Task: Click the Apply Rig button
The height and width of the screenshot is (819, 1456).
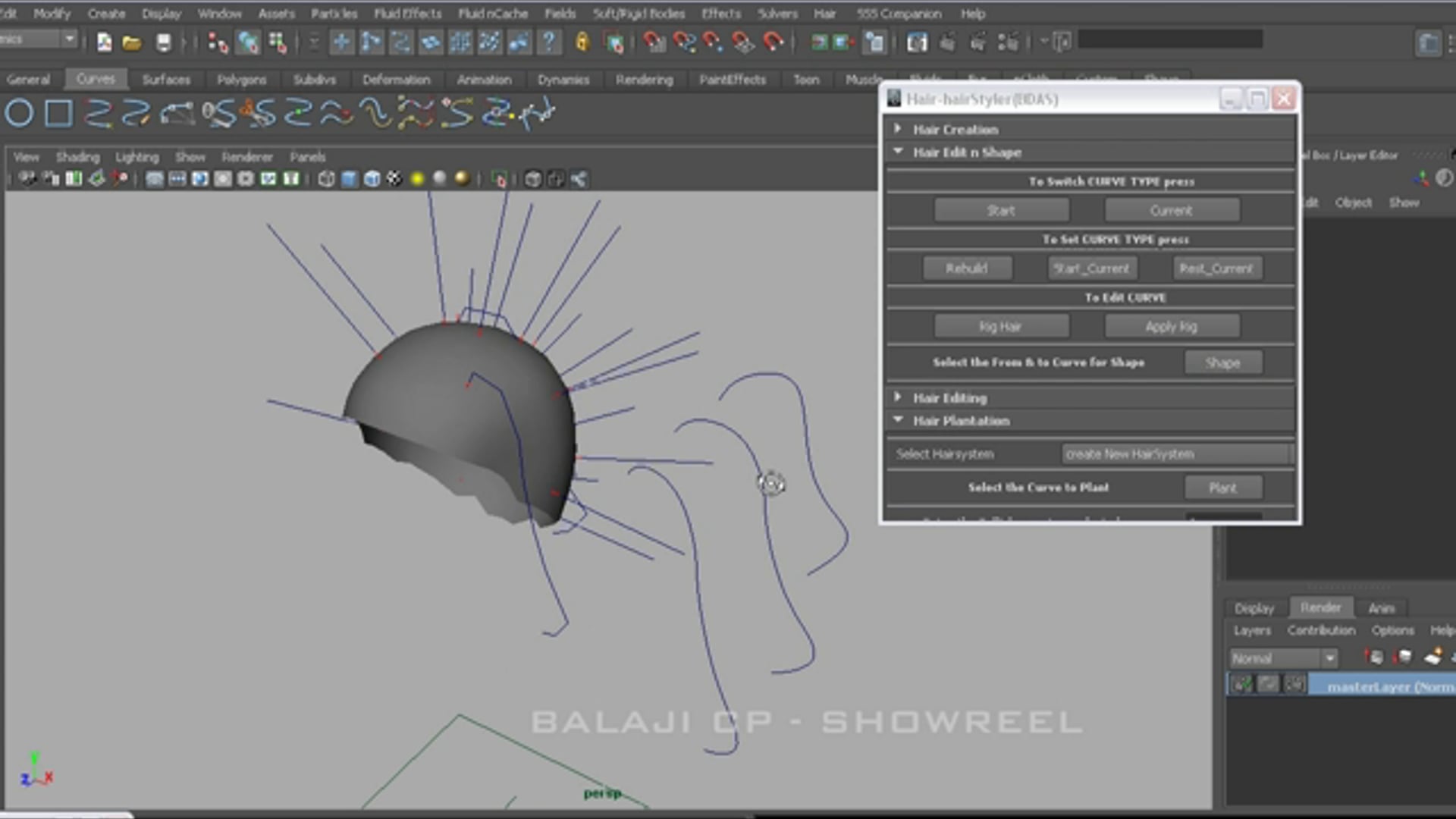Action: (x=1172, y=327)
